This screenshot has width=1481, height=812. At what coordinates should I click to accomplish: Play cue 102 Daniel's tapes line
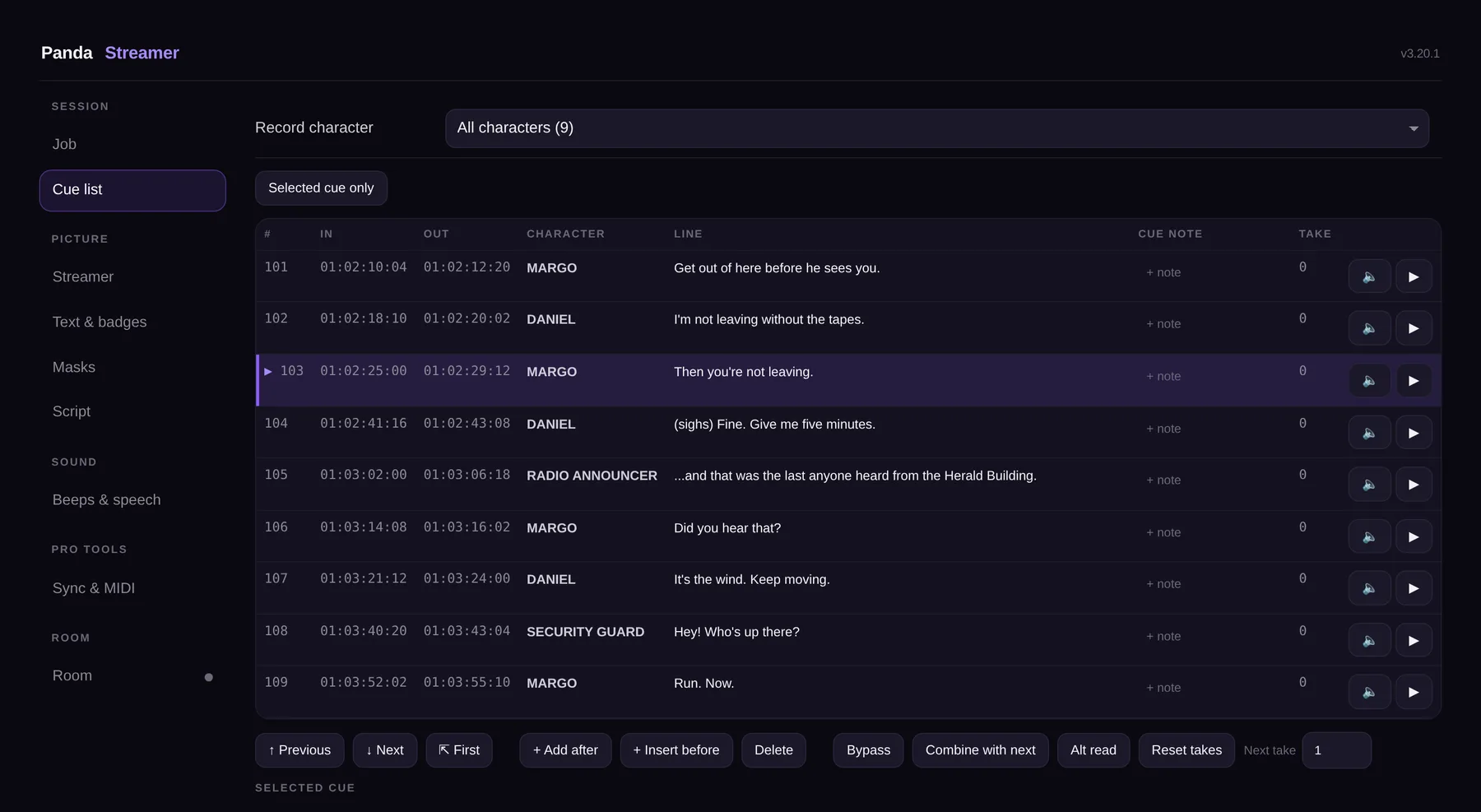pos(1414,328)
